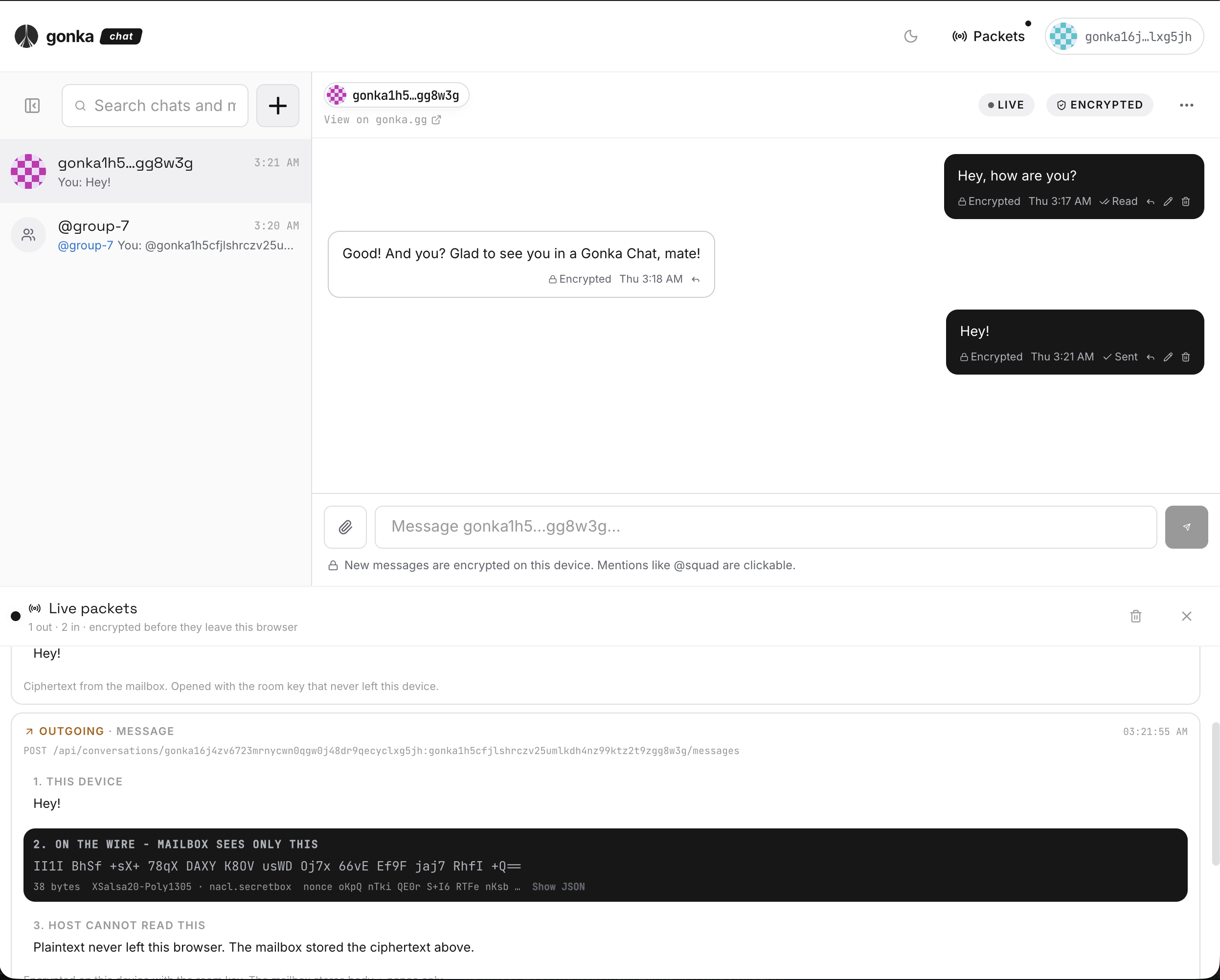Open the gonka16j…lxg5jh account menu
The height and width of the screenshot is (980, 1220).
(1124, 37)
